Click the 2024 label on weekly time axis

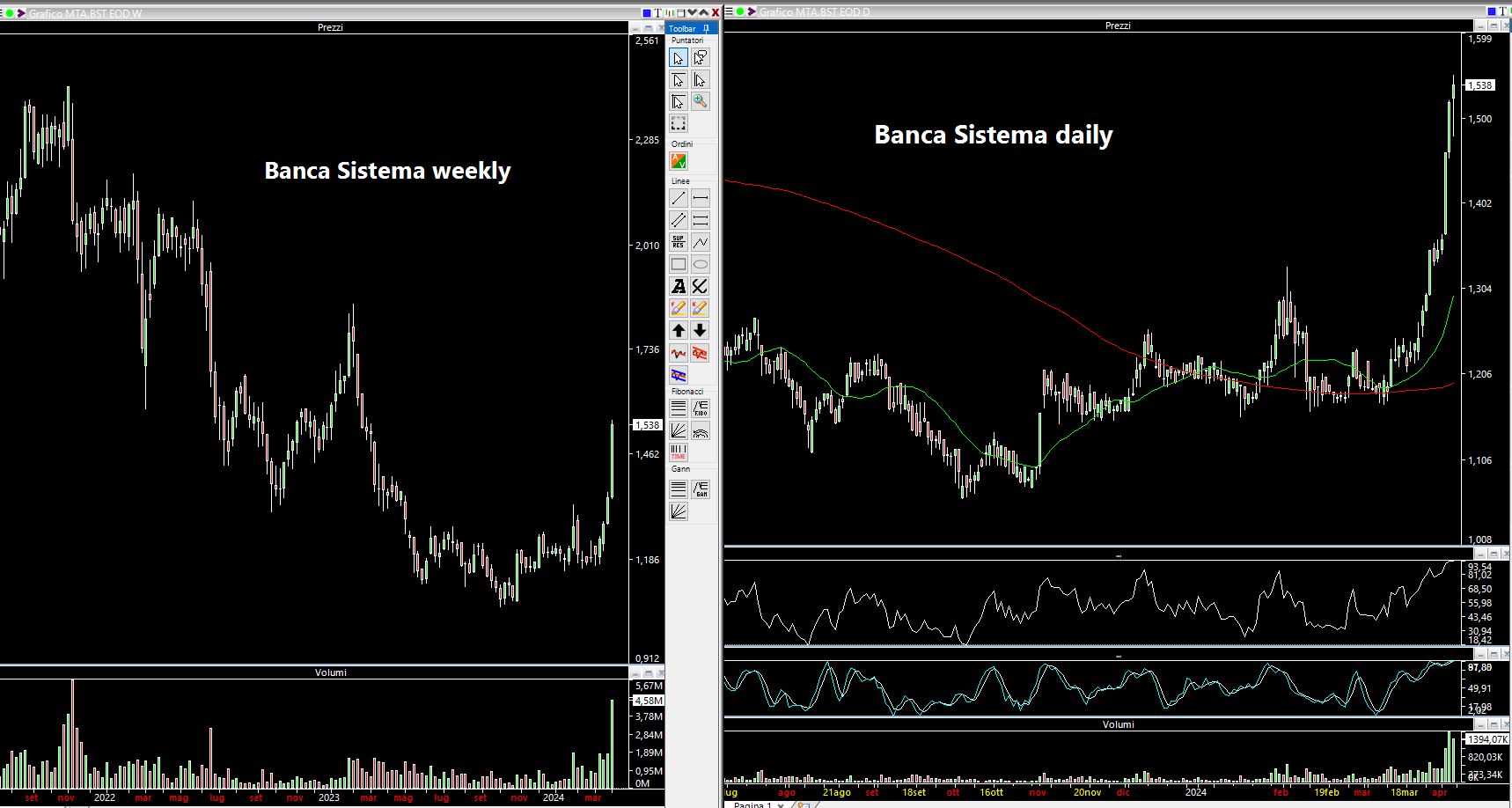pos(554,797)
